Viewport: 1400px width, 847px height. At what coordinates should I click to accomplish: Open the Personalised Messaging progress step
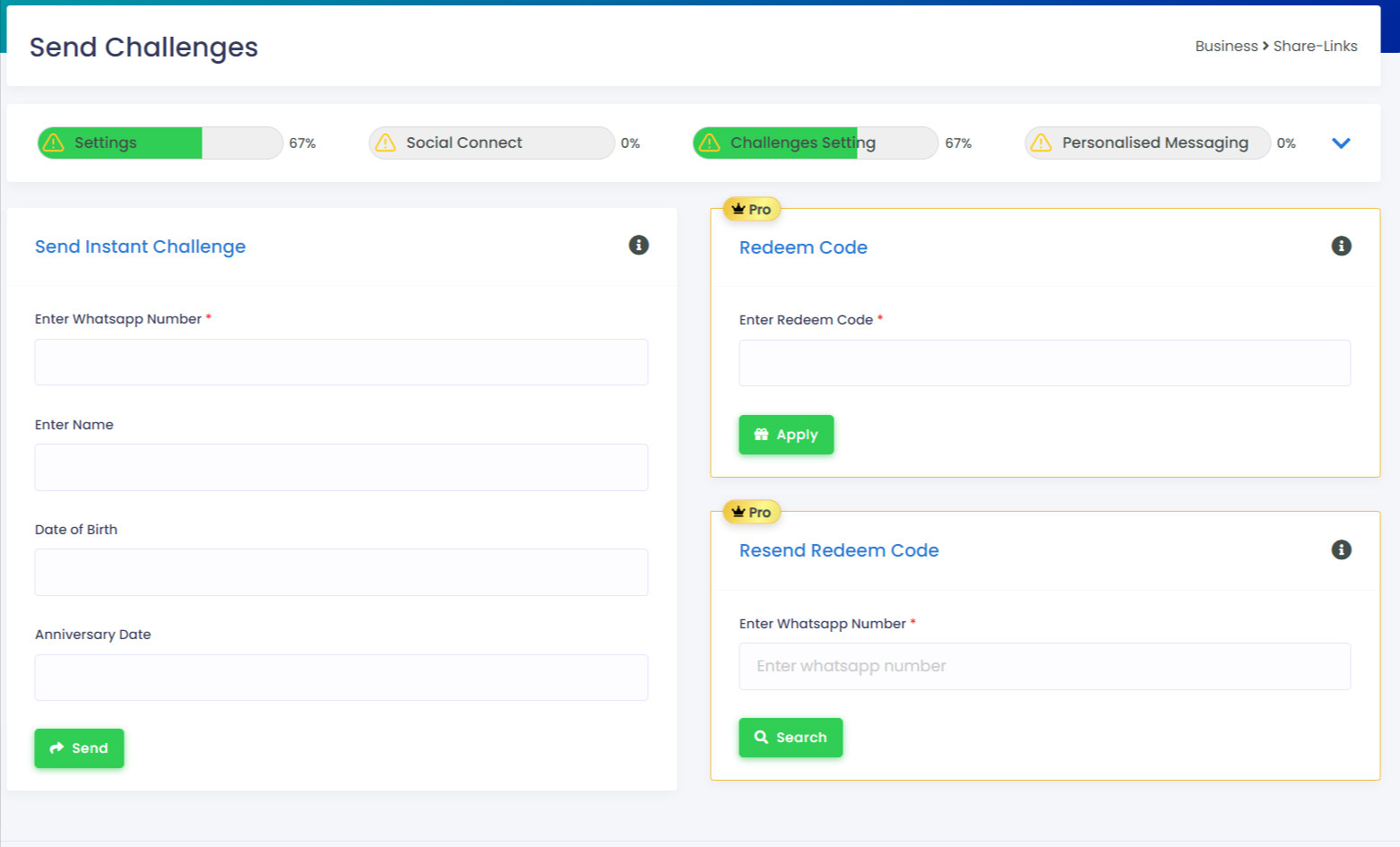coord(1148,143)
